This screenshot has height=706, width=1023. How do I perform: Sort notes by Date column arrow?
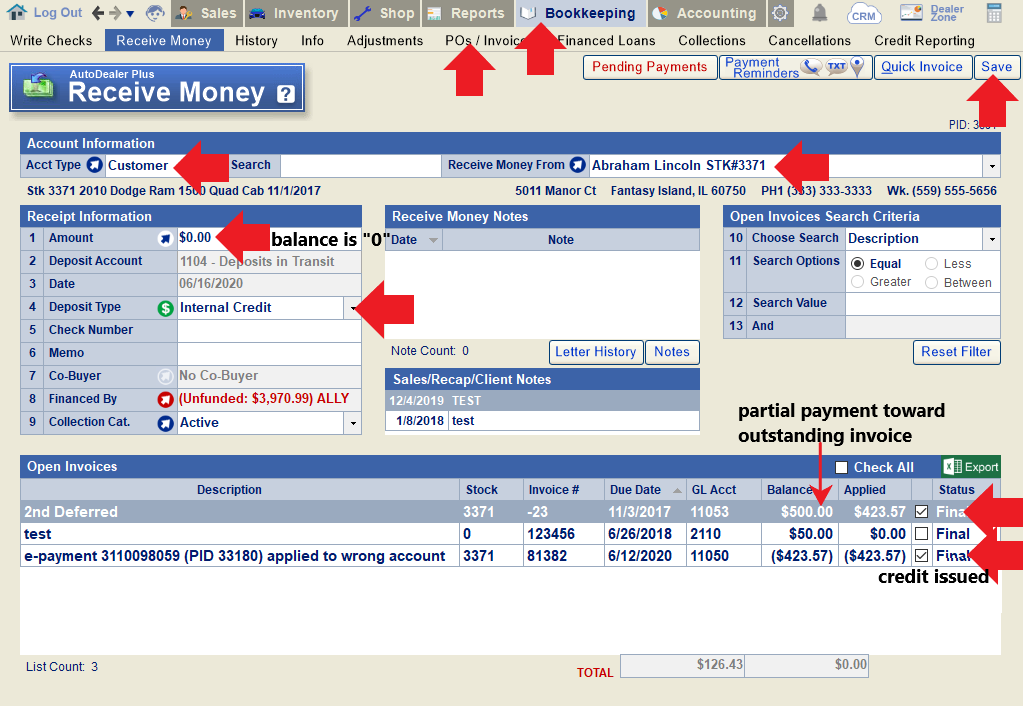click(433, 240)
